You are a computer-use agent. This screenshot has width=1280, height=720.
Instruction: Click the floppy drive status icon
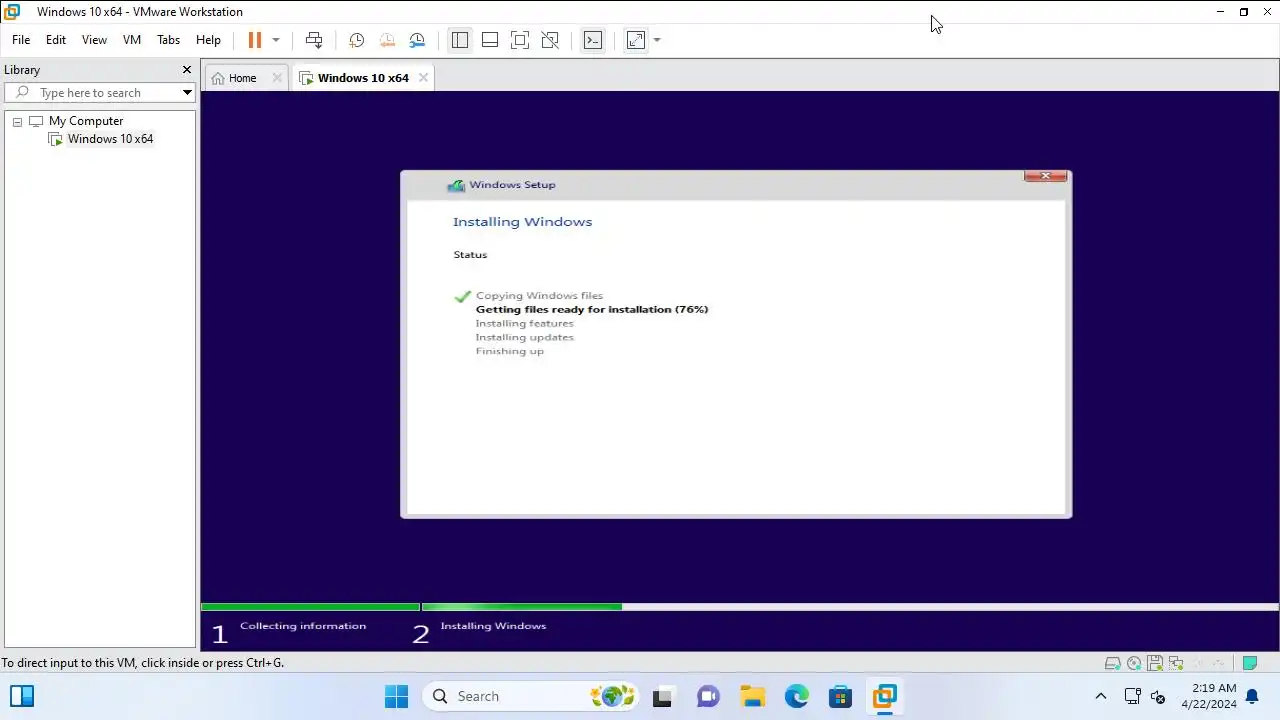tap(1155, 663)
